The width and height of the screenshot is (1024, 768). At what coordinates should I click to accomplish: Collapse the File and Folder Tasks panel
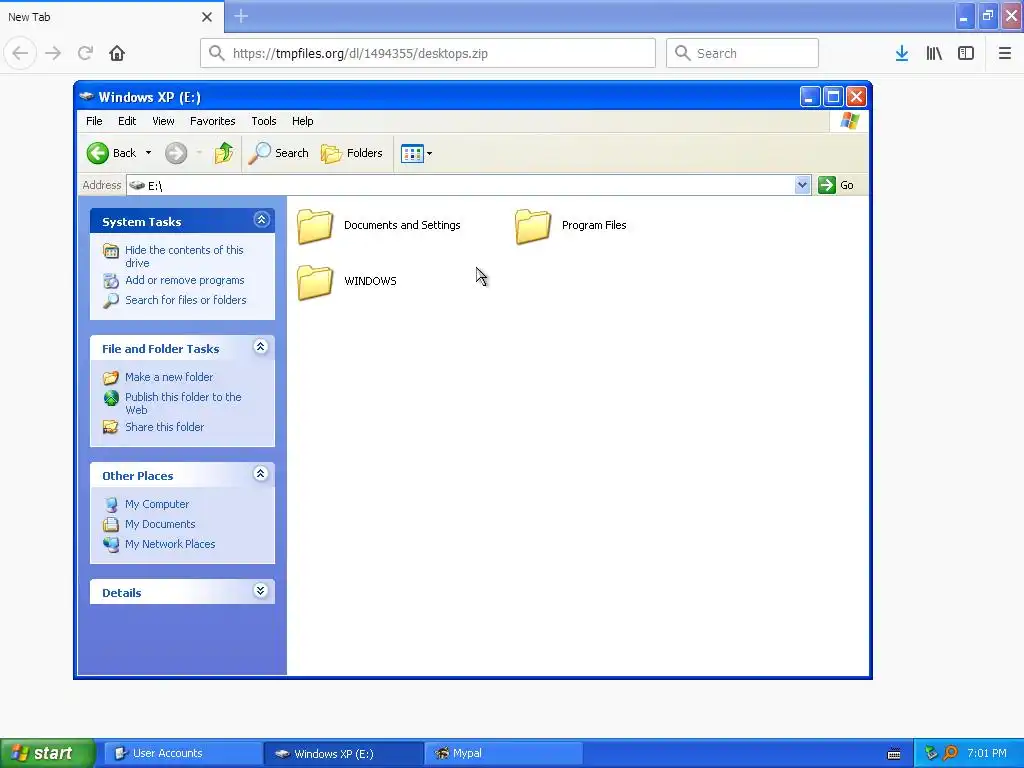(261, 347)
